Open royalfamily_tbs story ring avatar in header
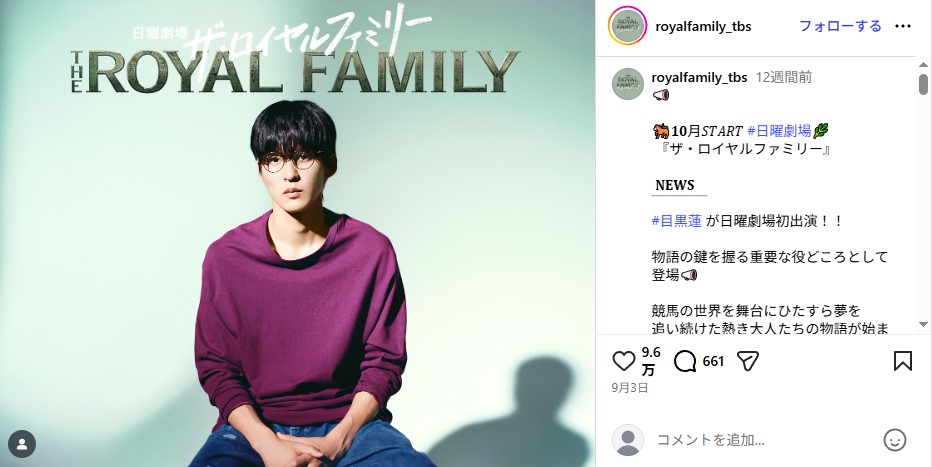Image resolution: width=932 pixels, height=467 pixels. click(627, 26)
